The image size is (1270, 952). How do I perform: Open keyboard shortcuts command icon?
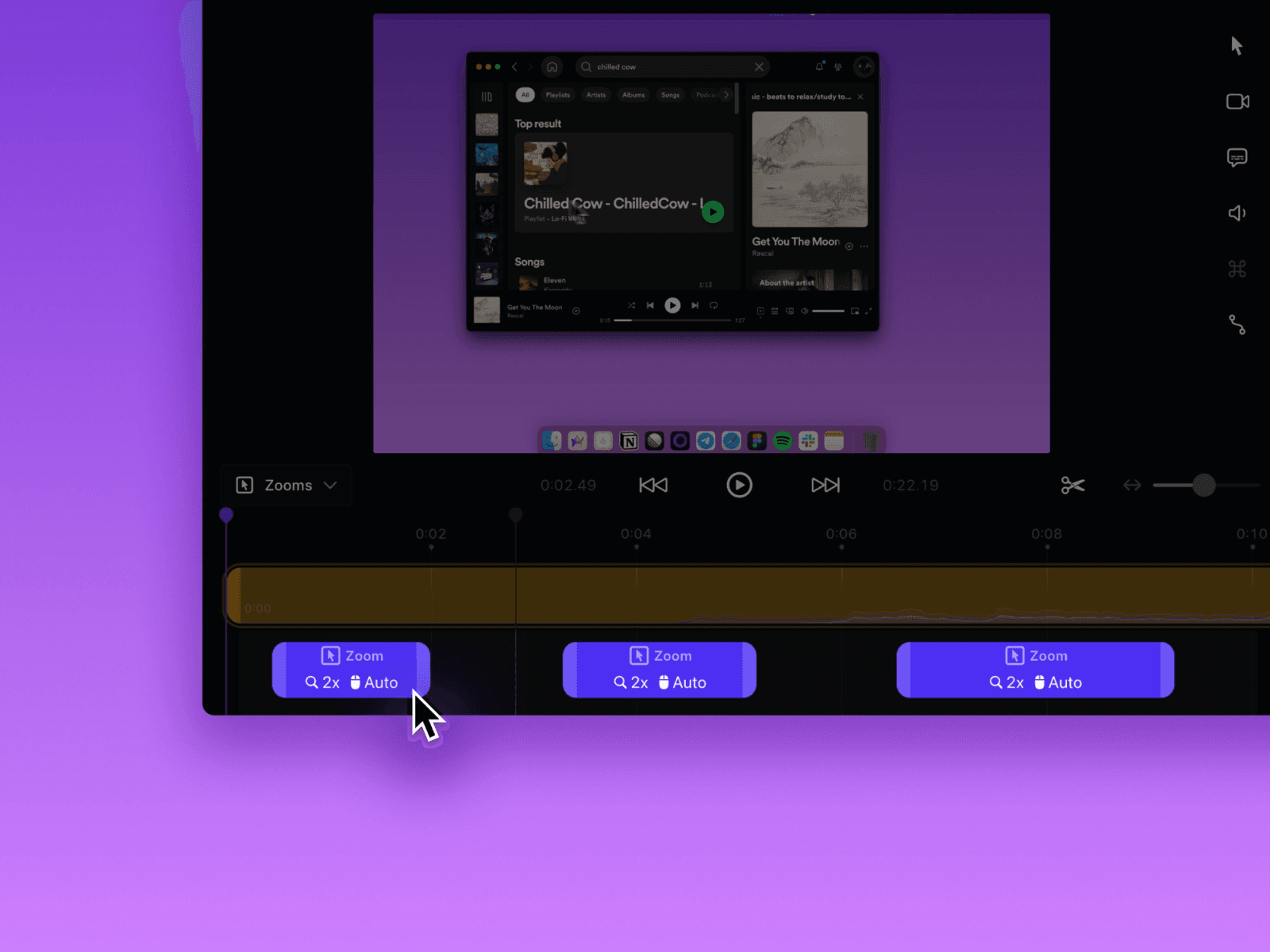click(1237, 269)
